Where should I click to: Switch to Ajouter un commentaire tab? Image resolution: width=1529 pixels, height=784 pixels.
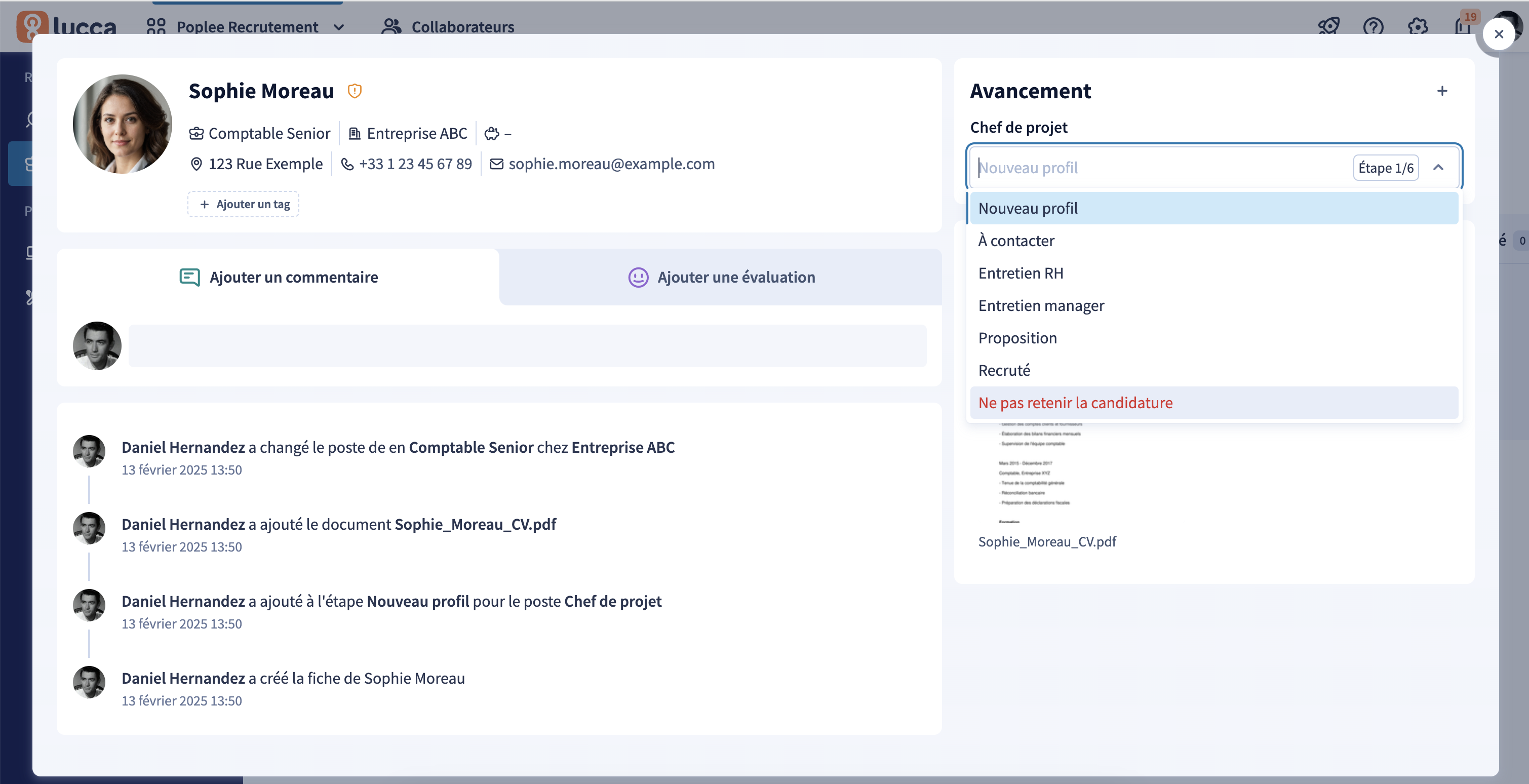278,277
